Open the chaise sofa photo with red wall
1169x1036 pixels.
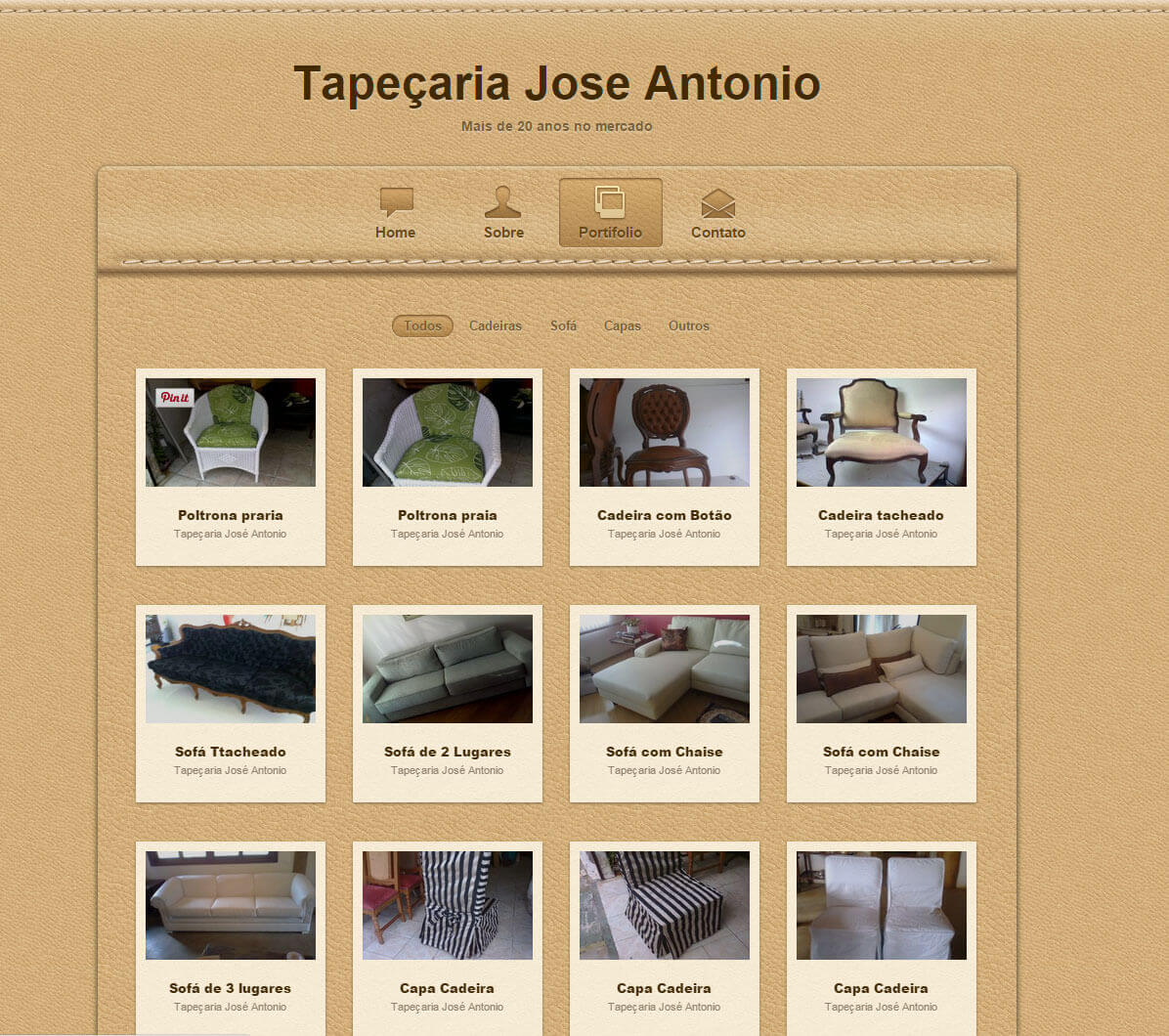coord(665,669)
